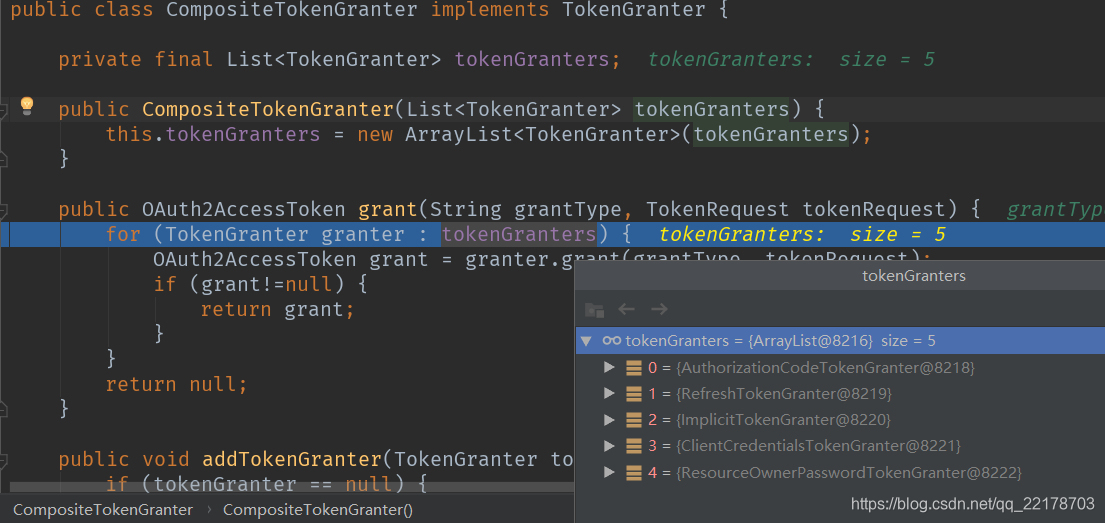
Task: Click the tokenGranters popup title bar
Action: click(x=840, y=276)
